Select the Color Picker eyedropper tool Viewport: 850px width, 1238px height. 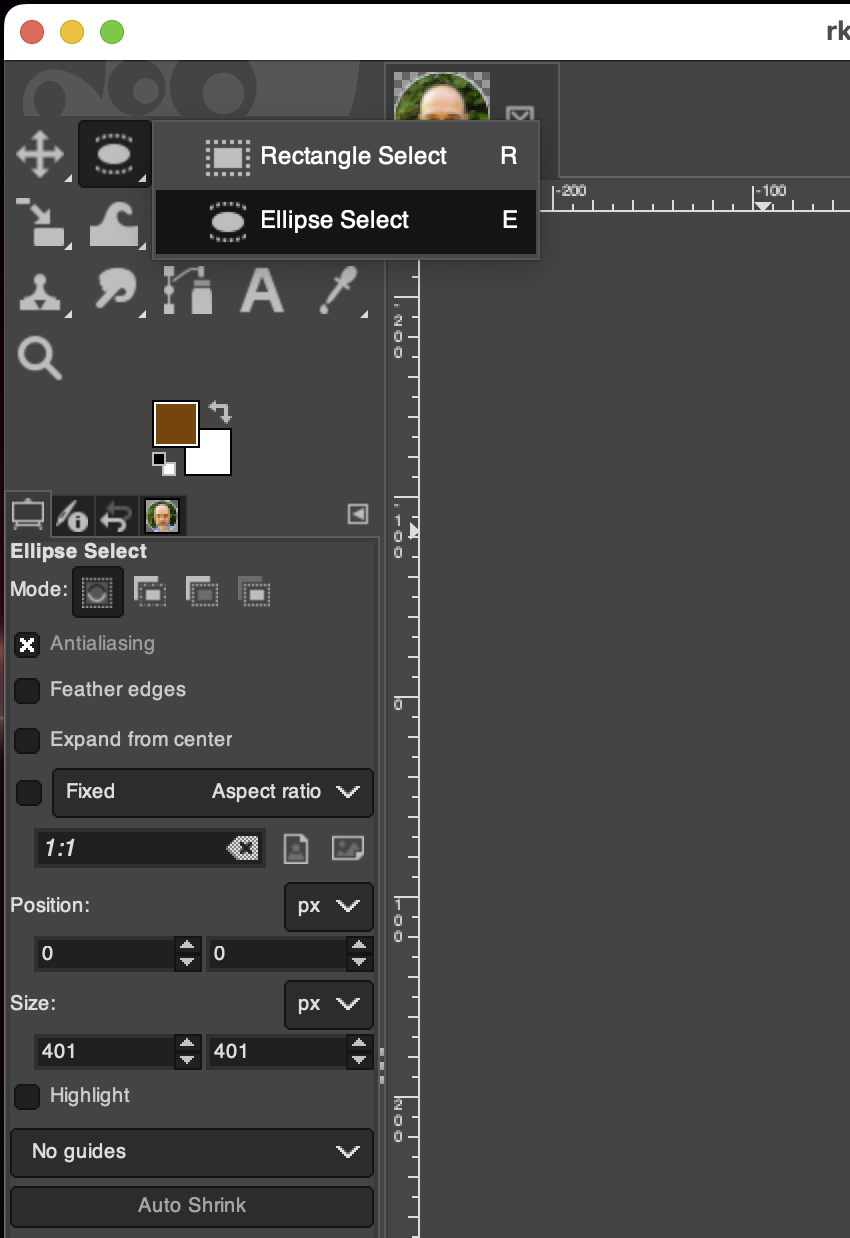click(x=335, y=291)
